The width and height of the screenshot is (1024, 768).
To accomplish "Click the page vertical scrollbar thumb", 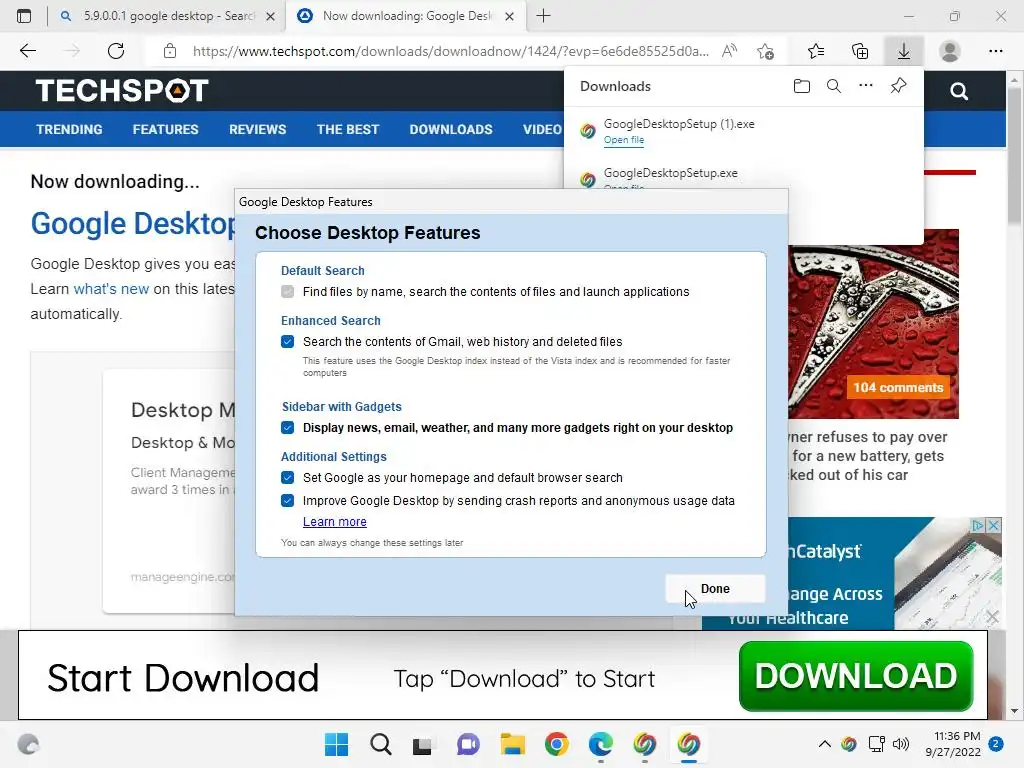I will [x=1014, y=155].
